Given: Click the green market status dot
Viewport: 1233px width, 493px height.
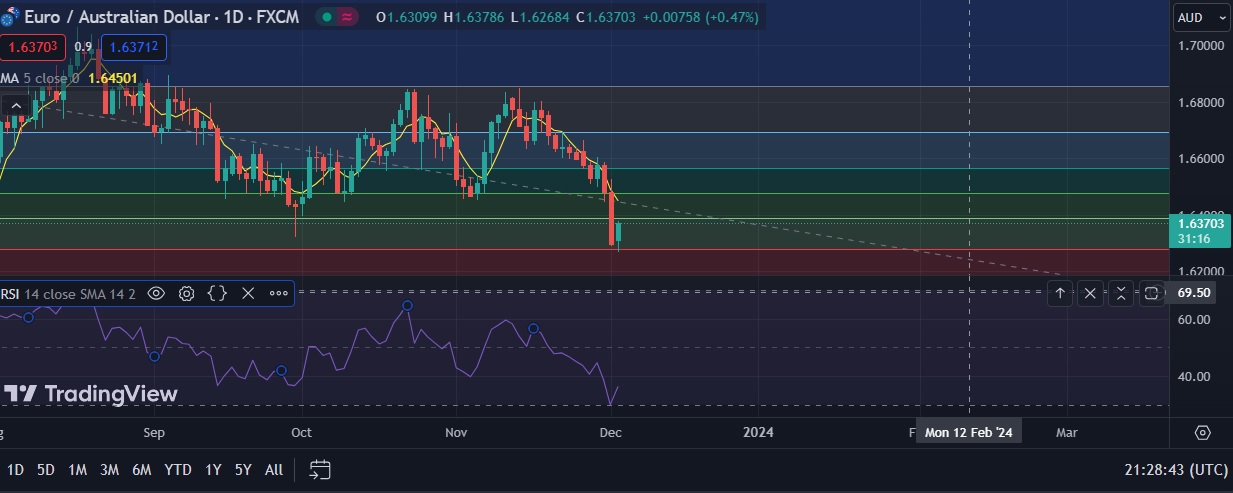Looking at the screenshot, I should [x=327, y=17].
